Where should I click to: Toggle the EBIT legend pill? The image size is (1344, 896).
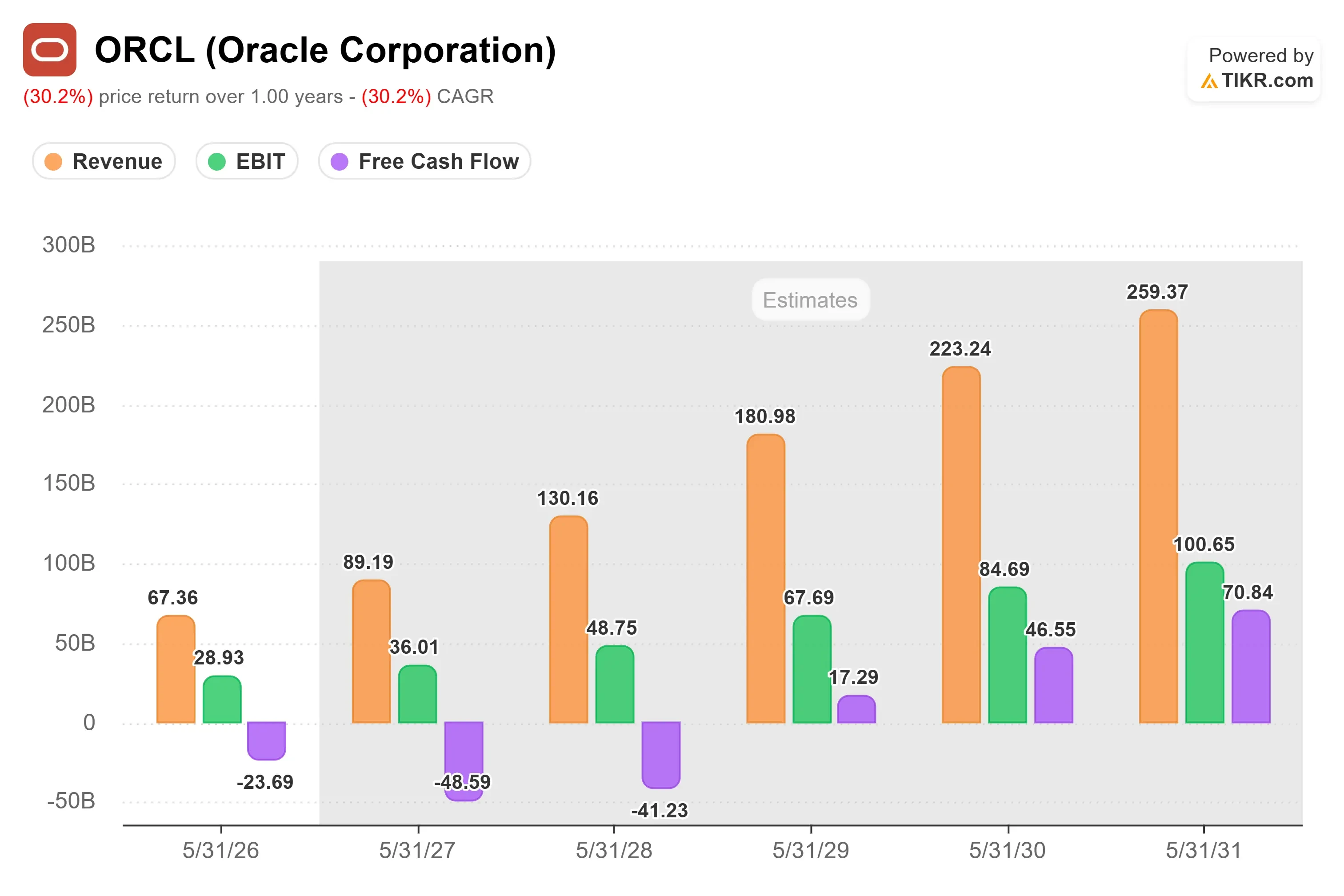[x=247, y=161]
